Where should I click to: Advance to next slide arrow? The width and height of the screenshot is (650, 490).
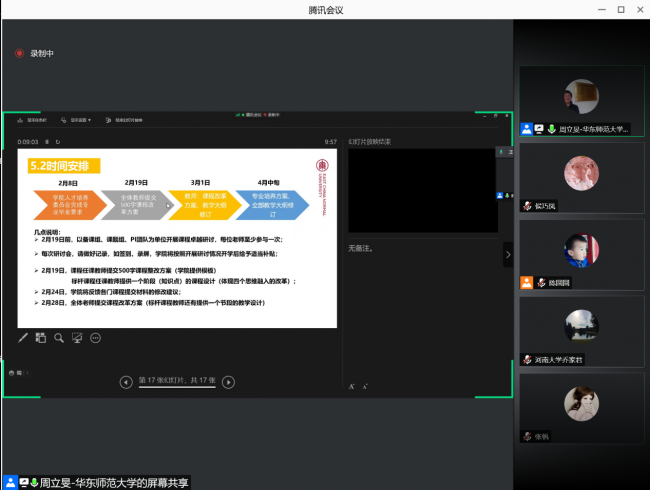[x=229, y=381]
